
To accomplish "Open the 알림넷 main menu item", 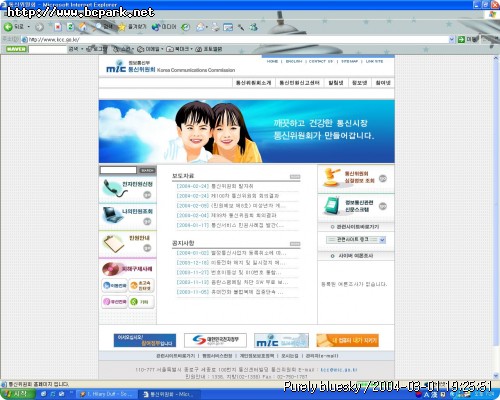I will click(336, 83).
